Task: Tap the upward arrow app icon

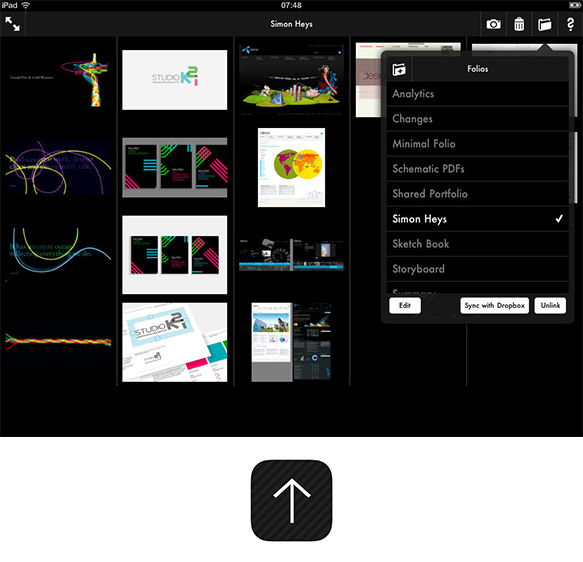Action: (x=292, y=500)
